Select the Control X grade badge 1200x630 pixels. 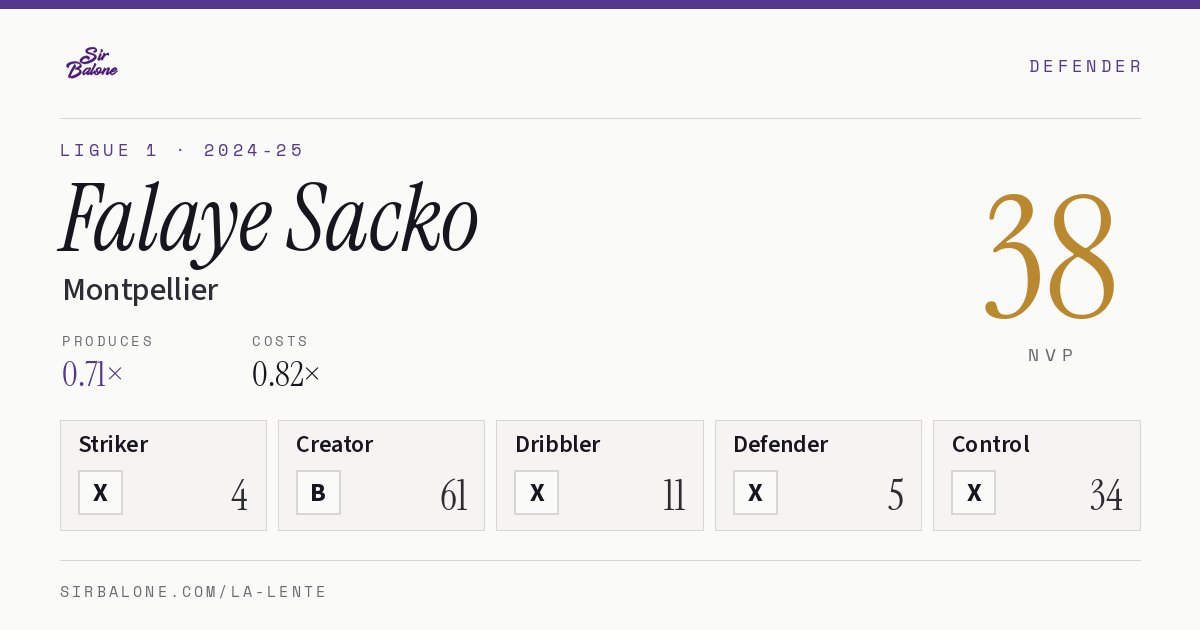(x=973, y=492)
